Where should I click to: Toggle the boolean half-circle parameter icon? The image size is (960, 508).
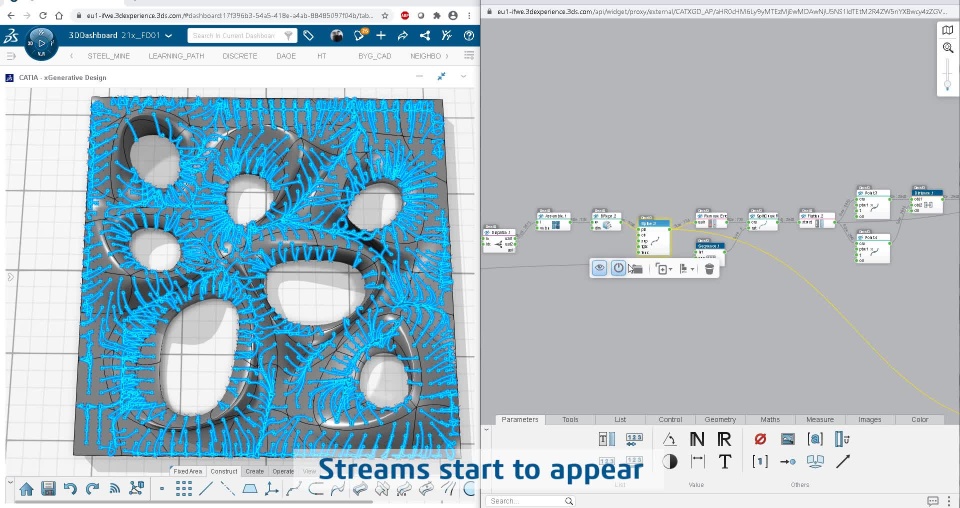(x=670, y=461)
